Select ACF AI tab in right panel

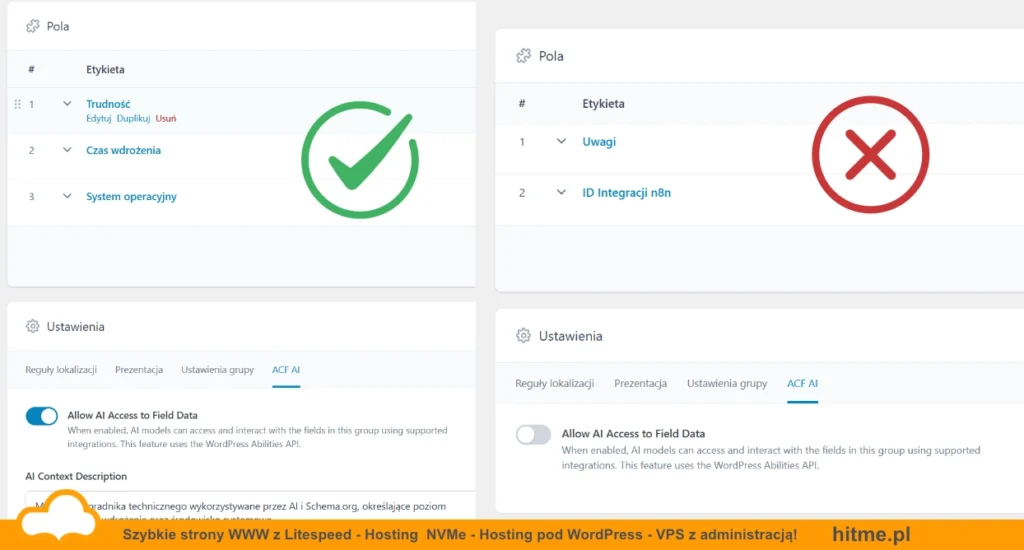pyautogui.click(x=803, y=383)
